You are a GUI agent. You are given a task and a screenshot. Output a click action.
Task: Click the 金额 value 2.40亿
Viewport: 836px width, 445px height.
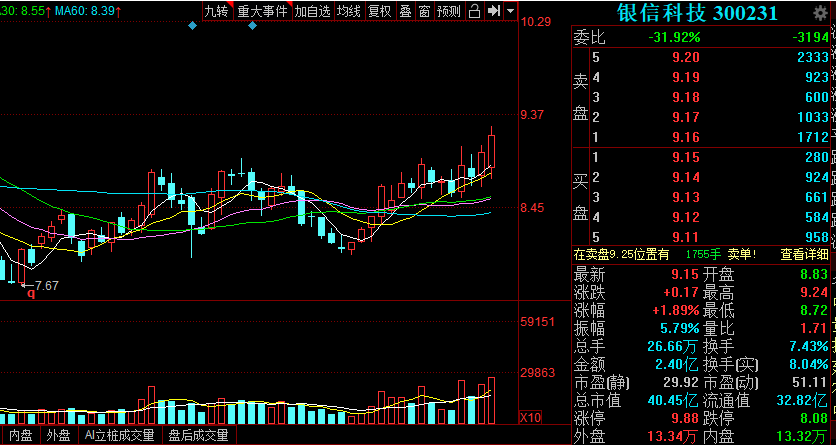click(677, 365)
